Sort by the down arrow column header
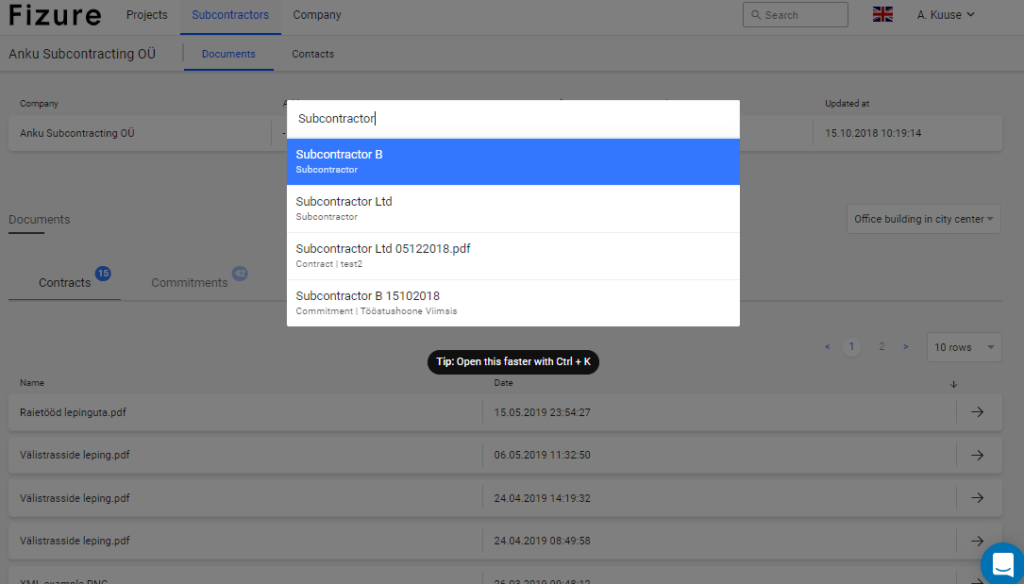The image size is (1024, 584). point(953,384)
